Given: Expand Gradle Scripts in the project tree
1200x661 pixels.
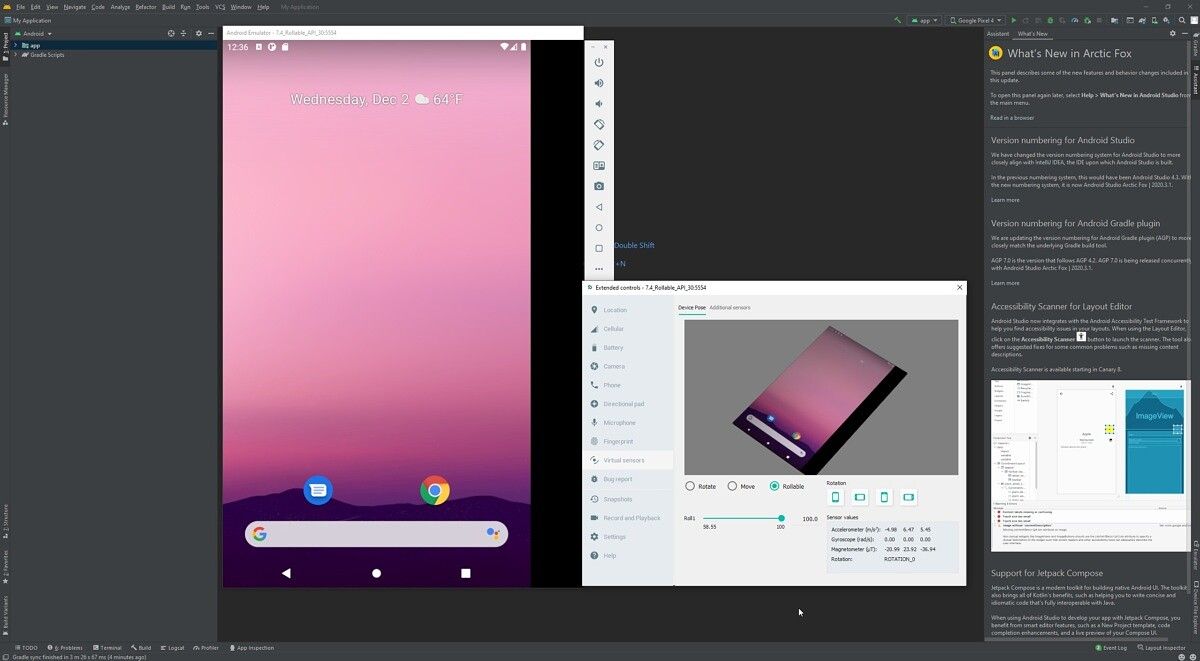Looking at the screenshot, I should click(14, 54).
